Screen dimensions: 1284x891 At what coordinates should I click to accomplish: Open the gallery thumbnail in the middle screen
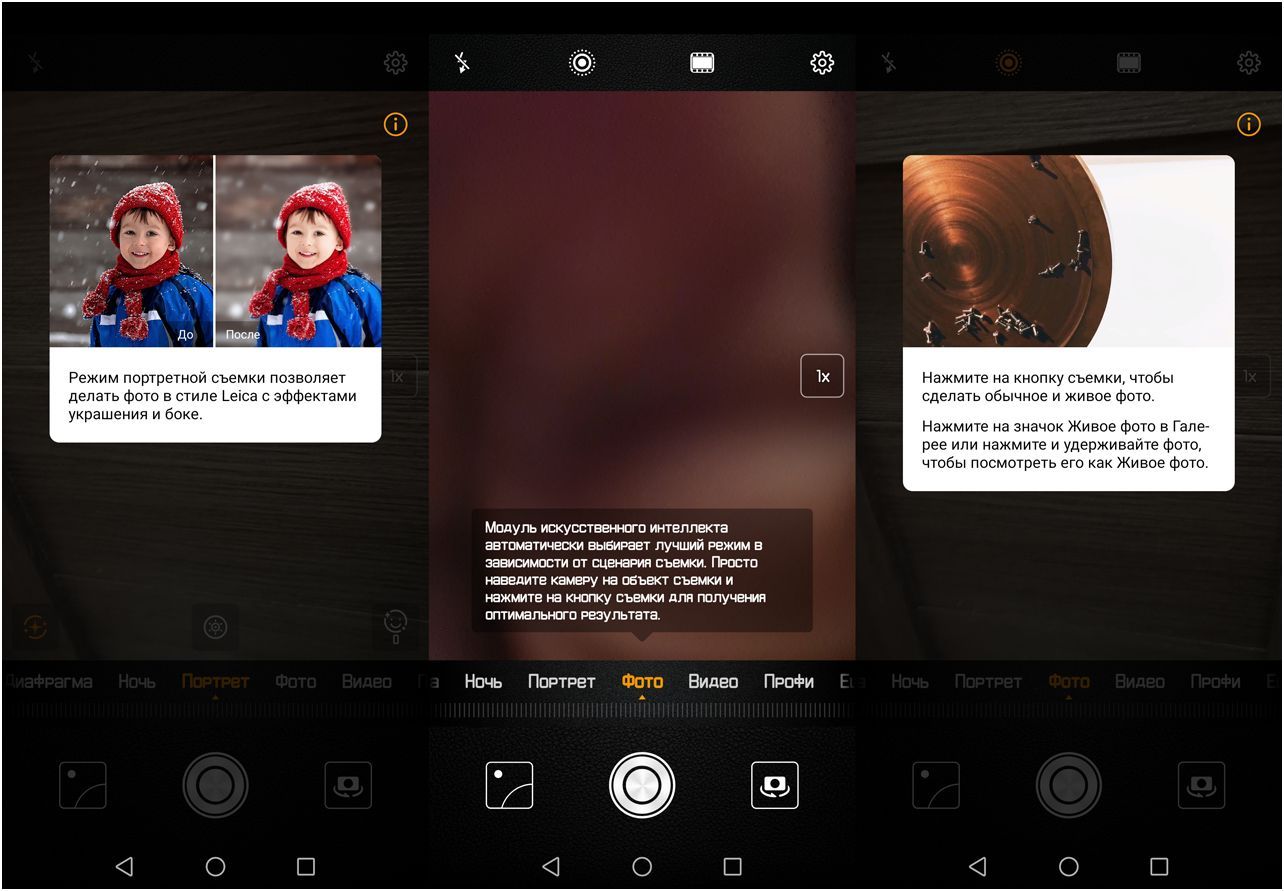(x=509, y=785)
